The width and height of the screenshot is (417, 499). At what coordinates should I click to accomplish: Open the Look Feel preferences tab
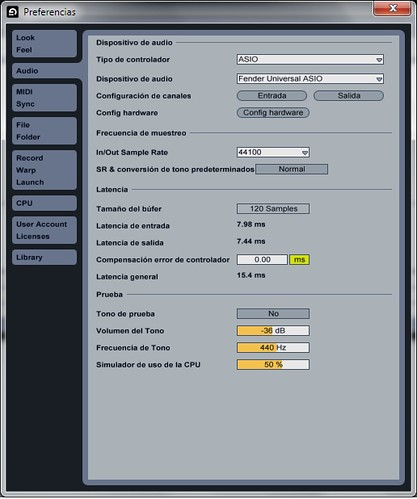44,44
